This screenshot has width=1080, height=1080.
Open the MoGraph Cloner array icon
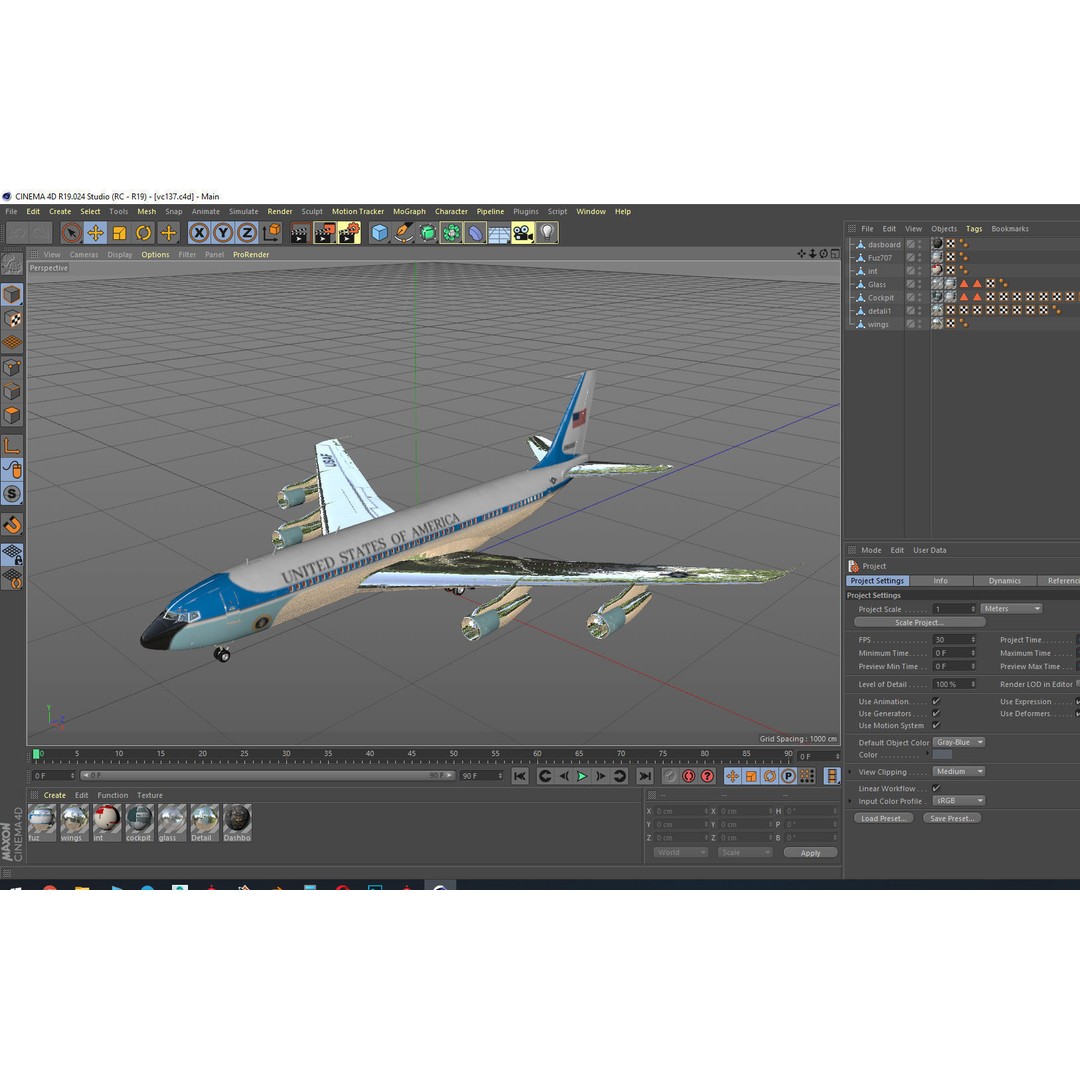pos(451,233)
